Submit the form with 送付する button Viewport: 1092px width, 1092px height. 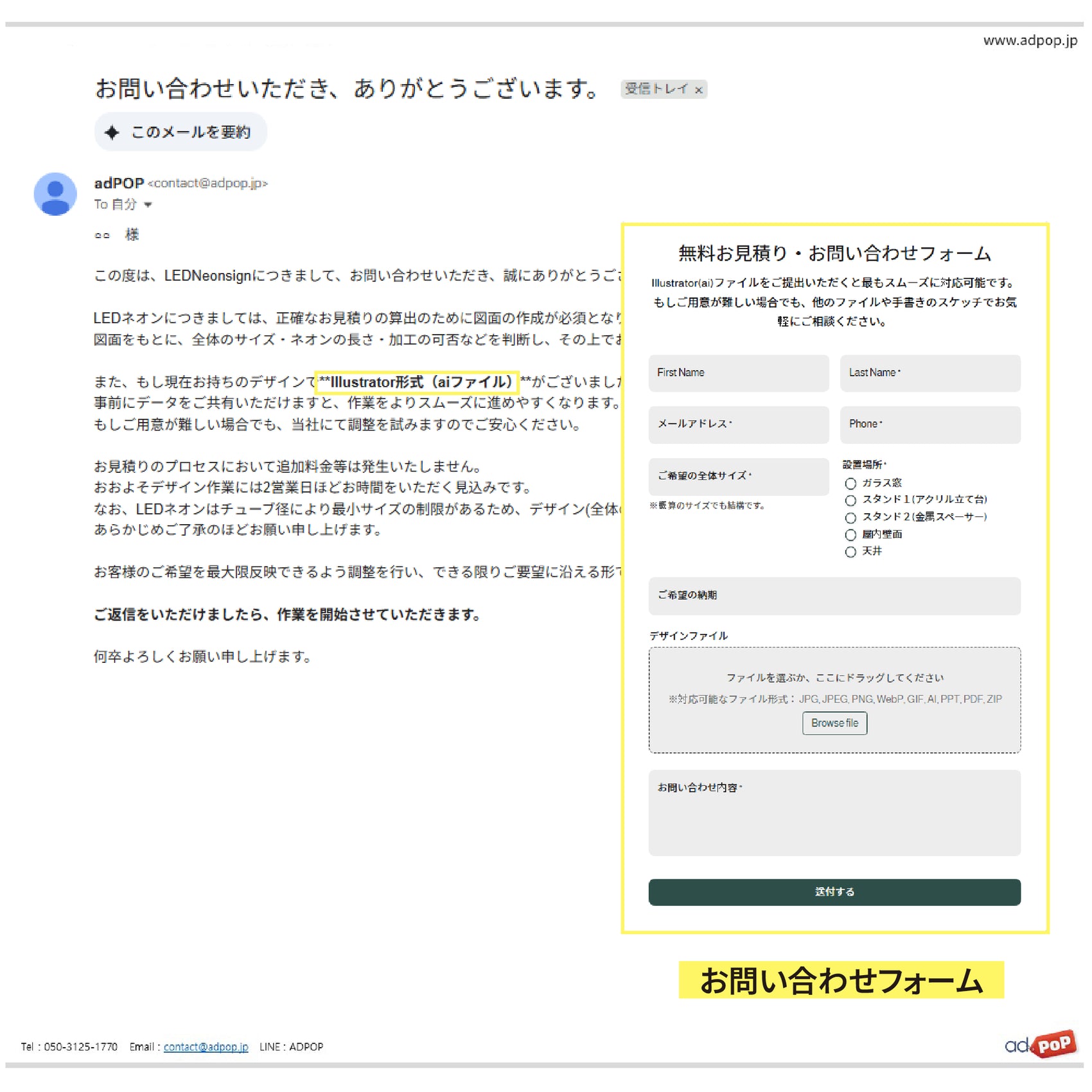834,892
